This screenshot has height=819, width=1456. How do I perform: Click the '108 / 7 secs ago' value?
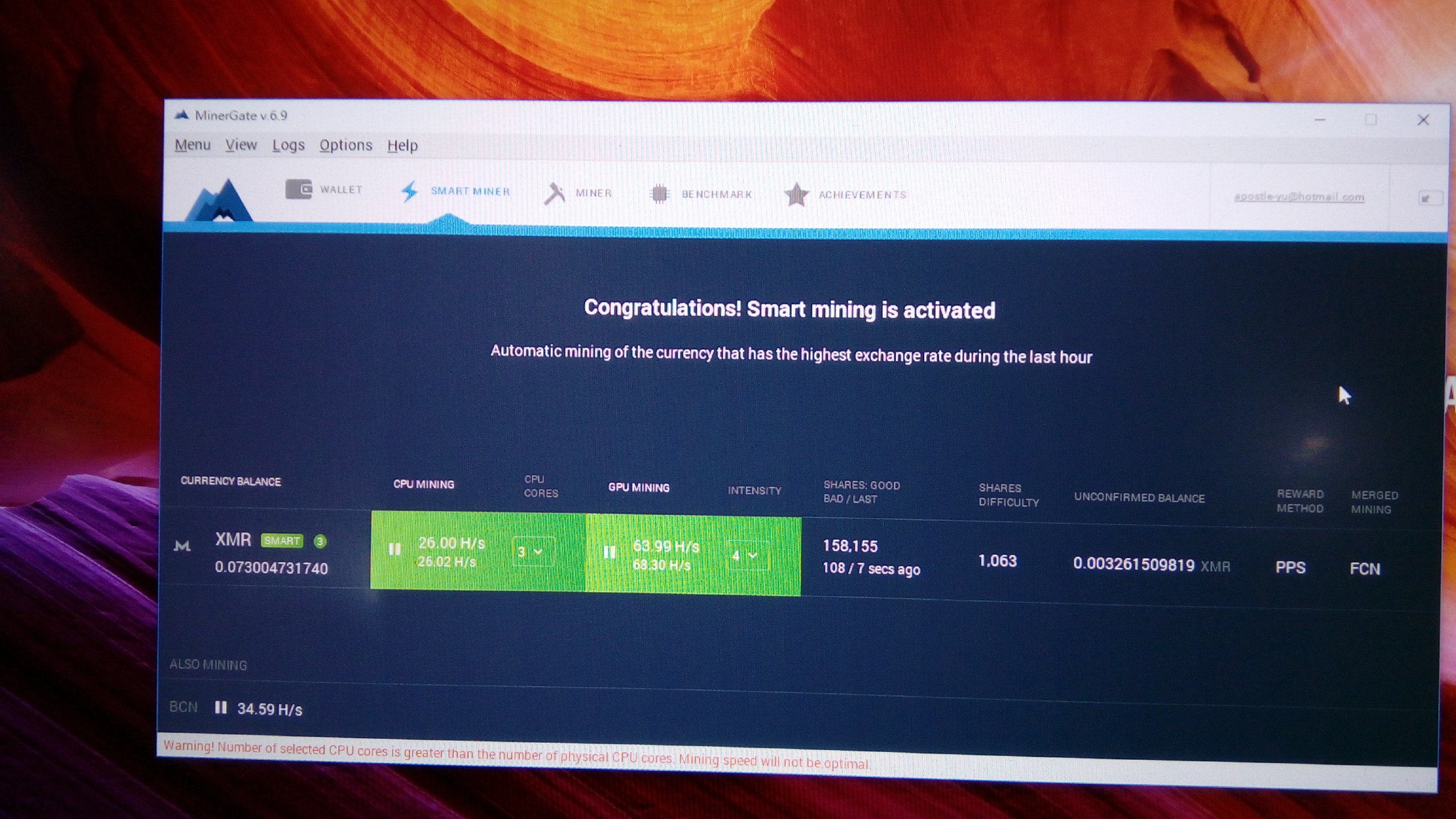pos(871,568)
